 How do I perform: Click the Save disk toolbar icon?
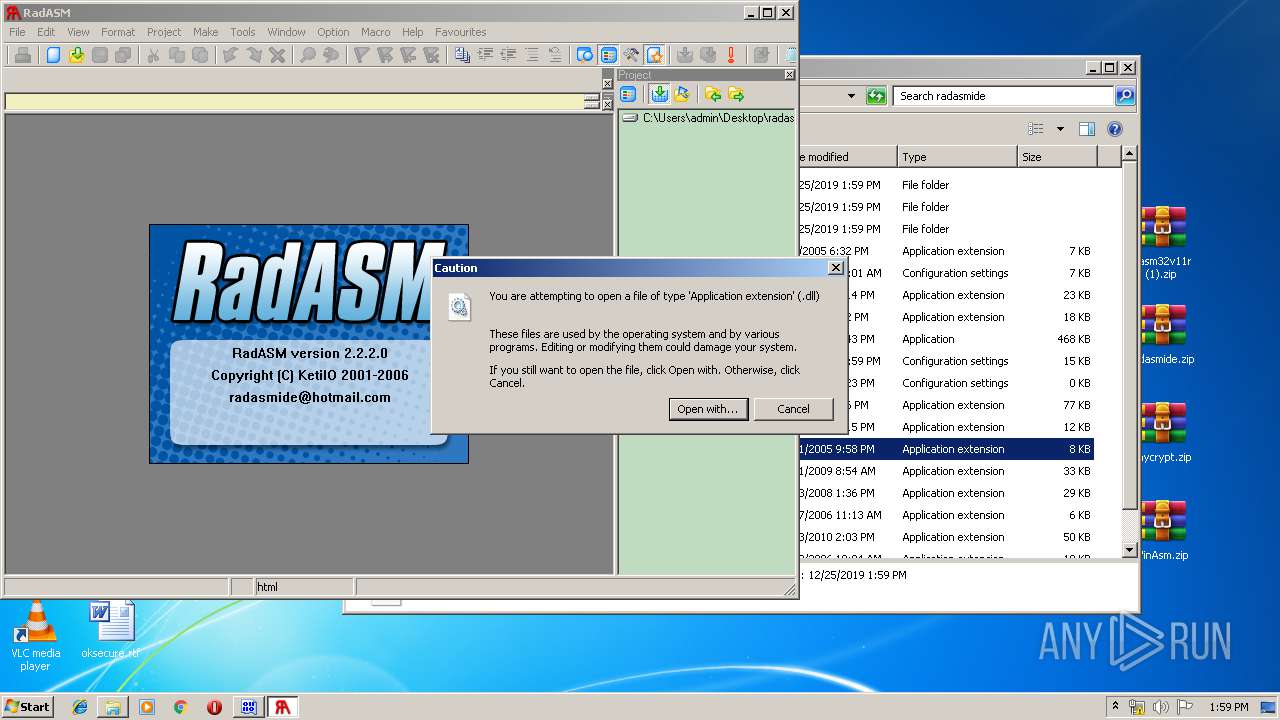[x=99, y=55]
